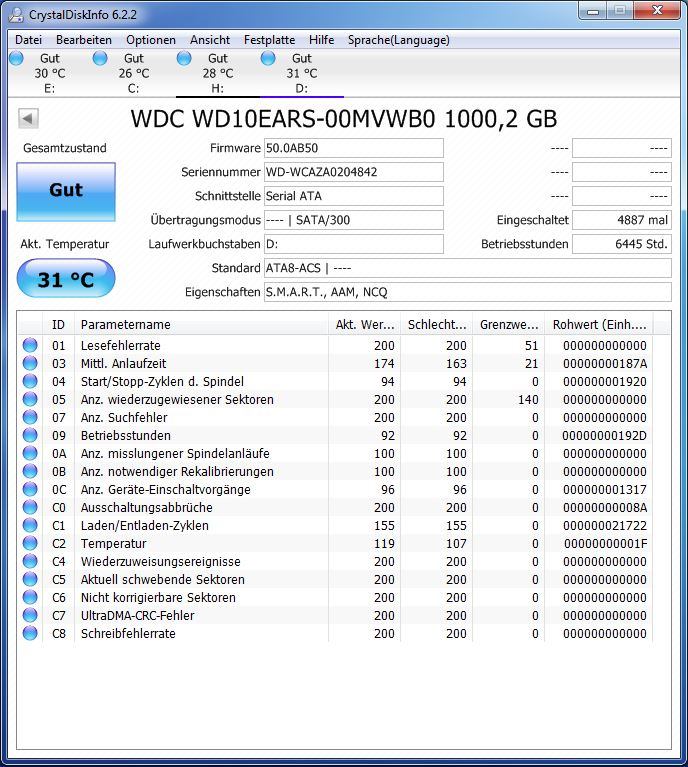Click status icon of notwendiger Rekalibrierungen row
Image resolution: width=688 pixels, height=767 pixels.
(30, 471)
